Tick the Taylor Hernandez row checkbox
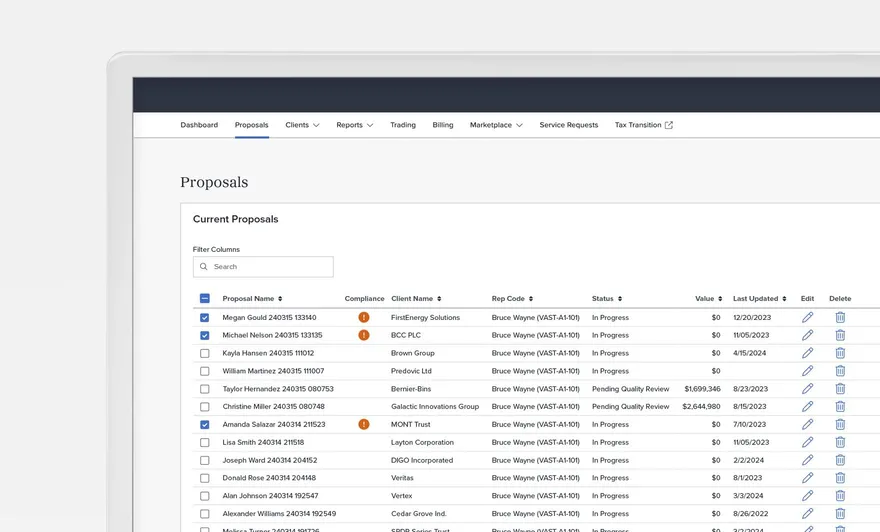 click(x=205, y=389)
